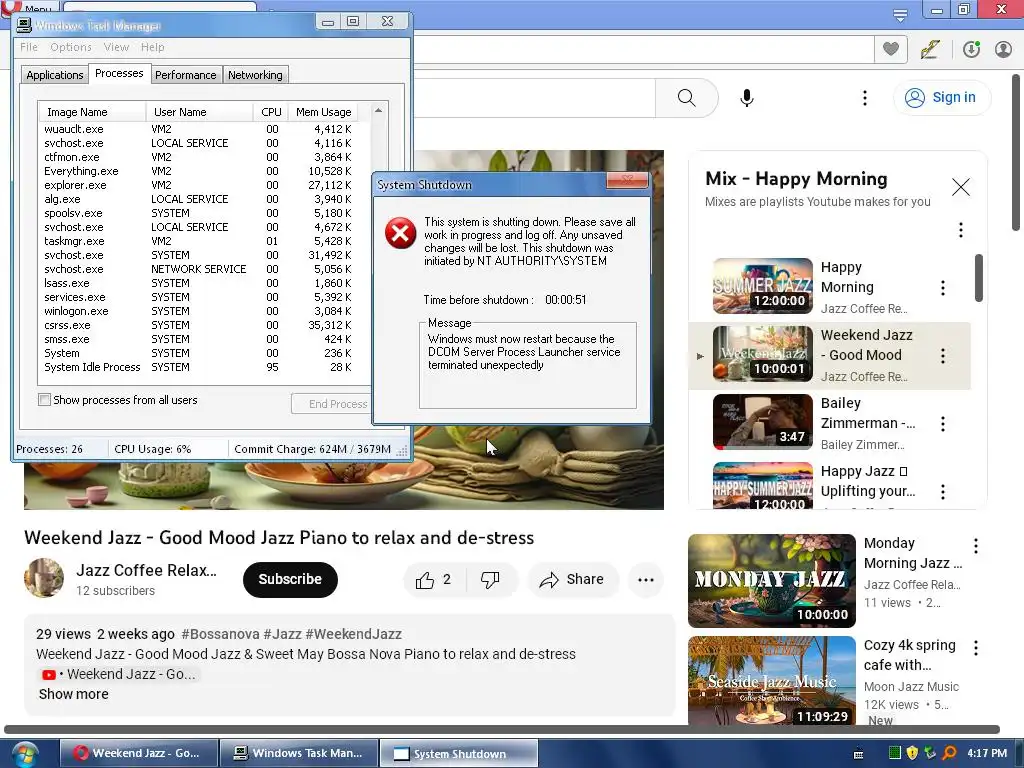Screen dimensions: 1024x768
Task: Click the page vertical scrollbar thumb
Action: 1016,152
